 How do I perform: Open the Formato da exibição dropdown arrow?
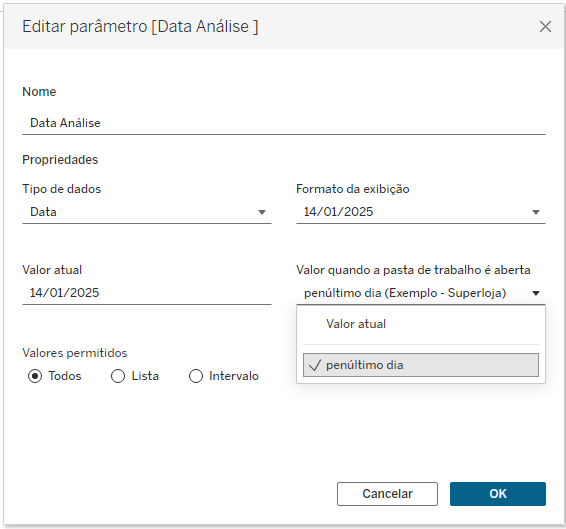(x=536, y=212)
